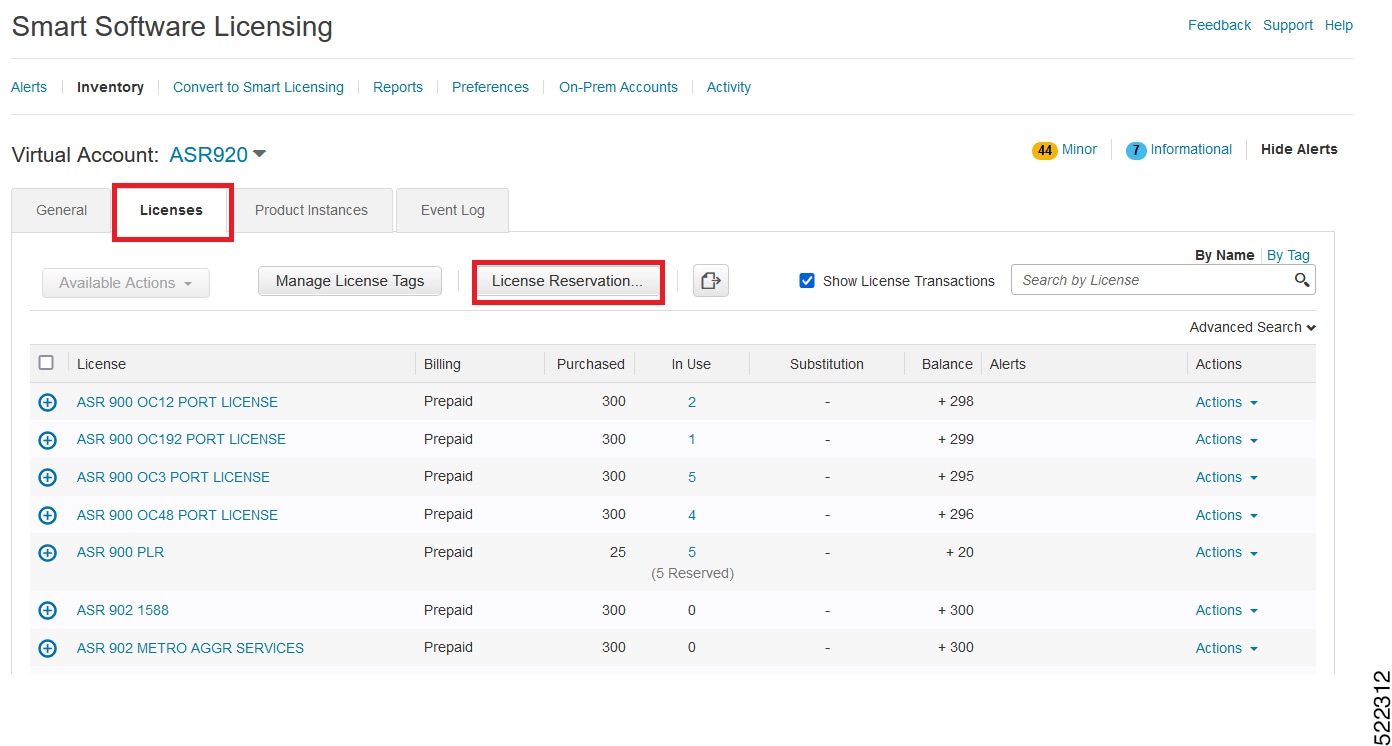Screen dimensions: 1392x746
Task: Open Preferences in the navigation bar
Action: tap(490, 87)
